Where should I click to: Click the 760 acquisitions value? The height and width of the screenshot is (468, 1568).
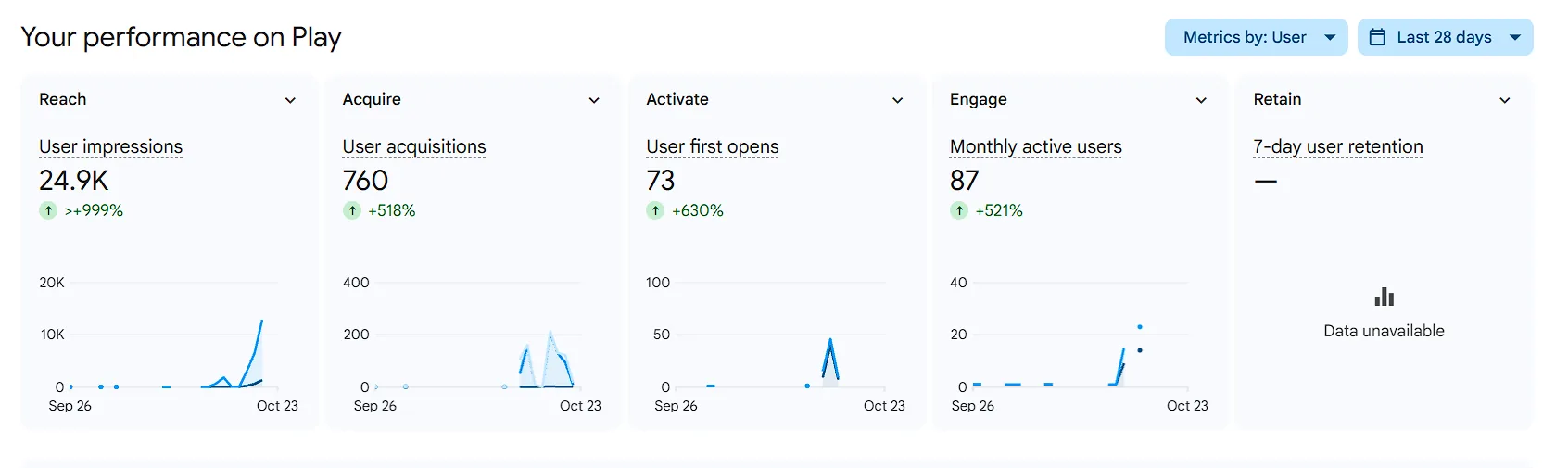pyautogui.click(x=365, y=181)
